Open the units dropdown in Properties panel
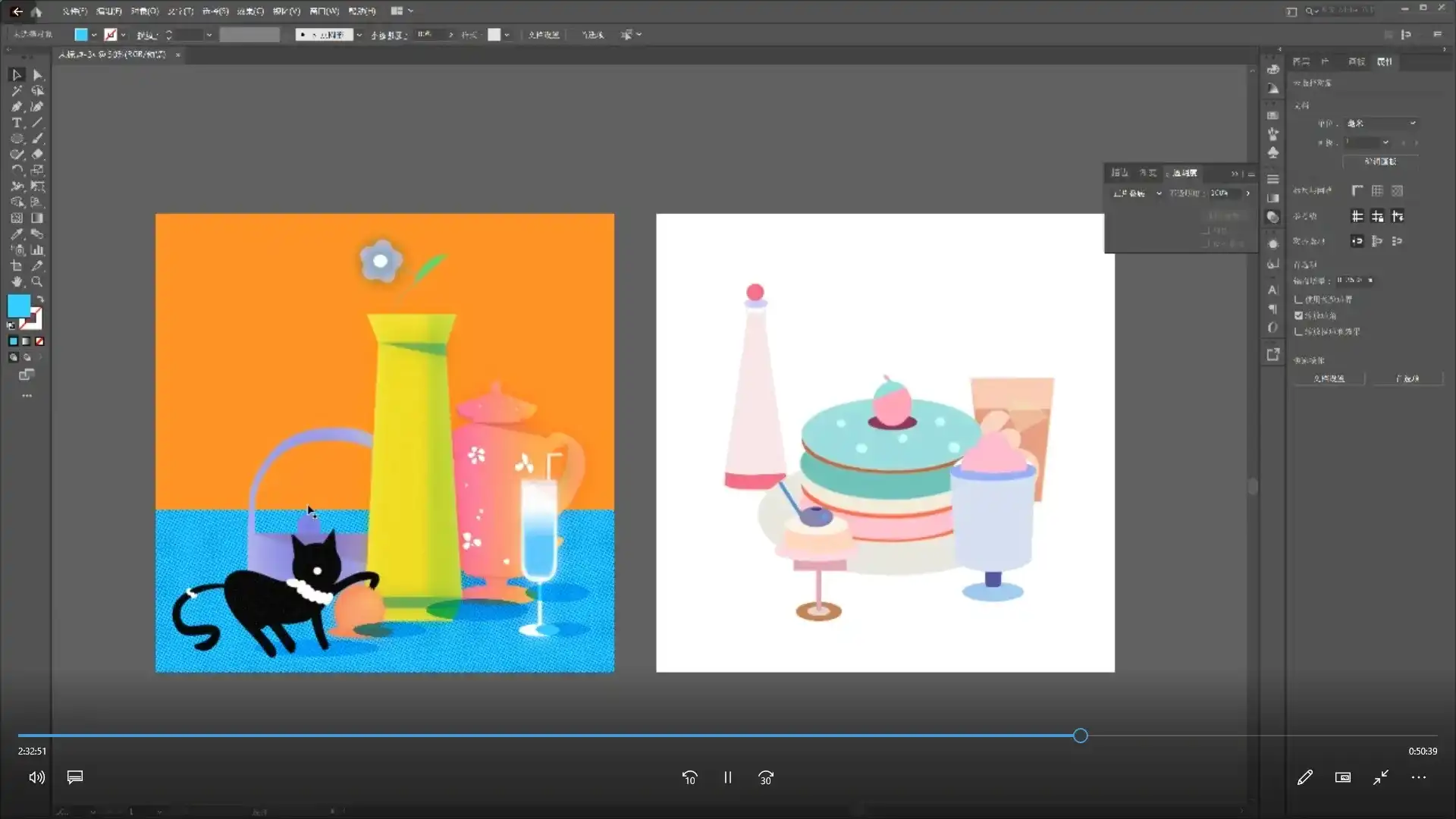The width and height of the screenshot is (1456, 819). 1381,124
